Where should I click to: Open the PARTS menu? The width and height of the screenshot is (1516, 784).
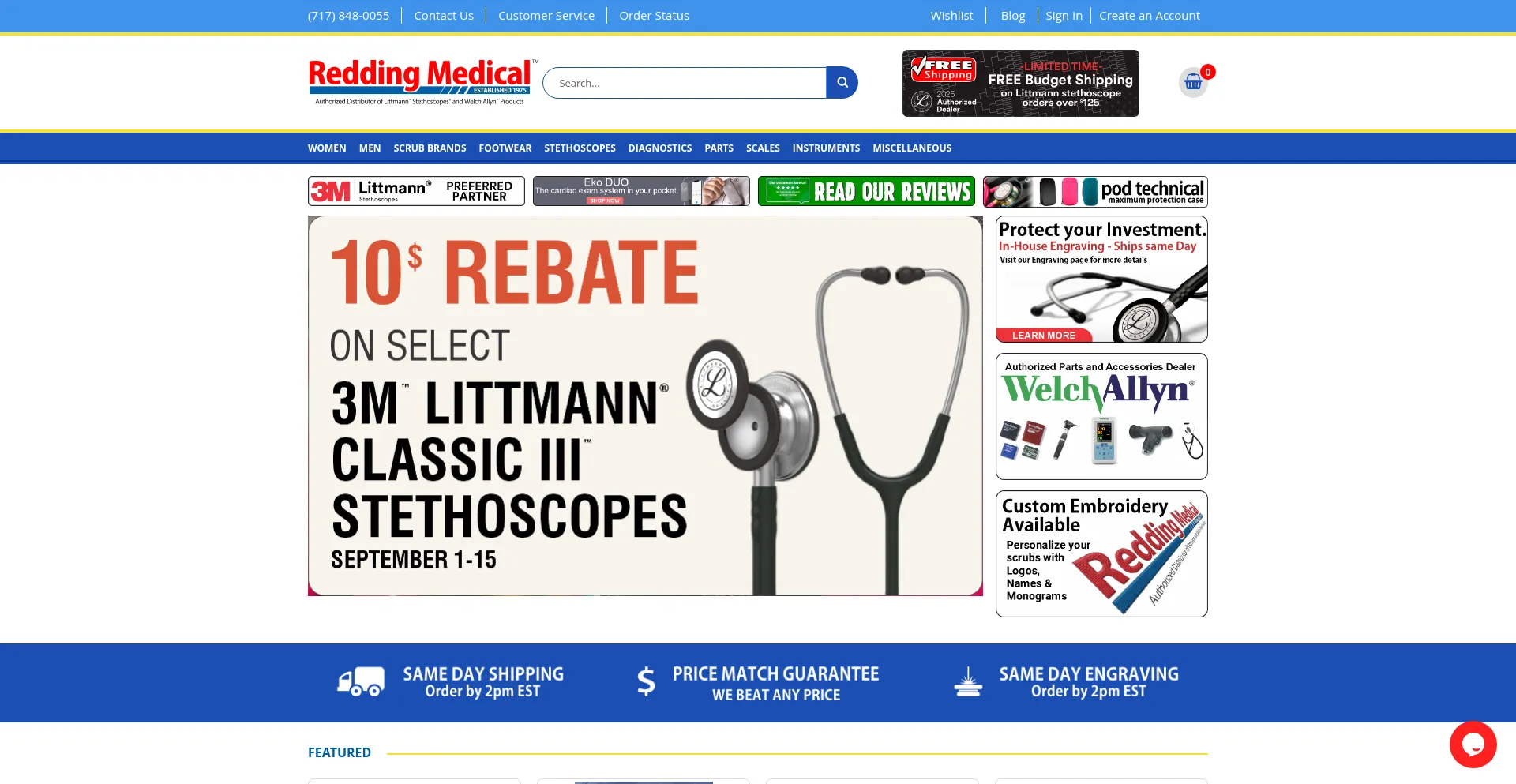[719, 148]
